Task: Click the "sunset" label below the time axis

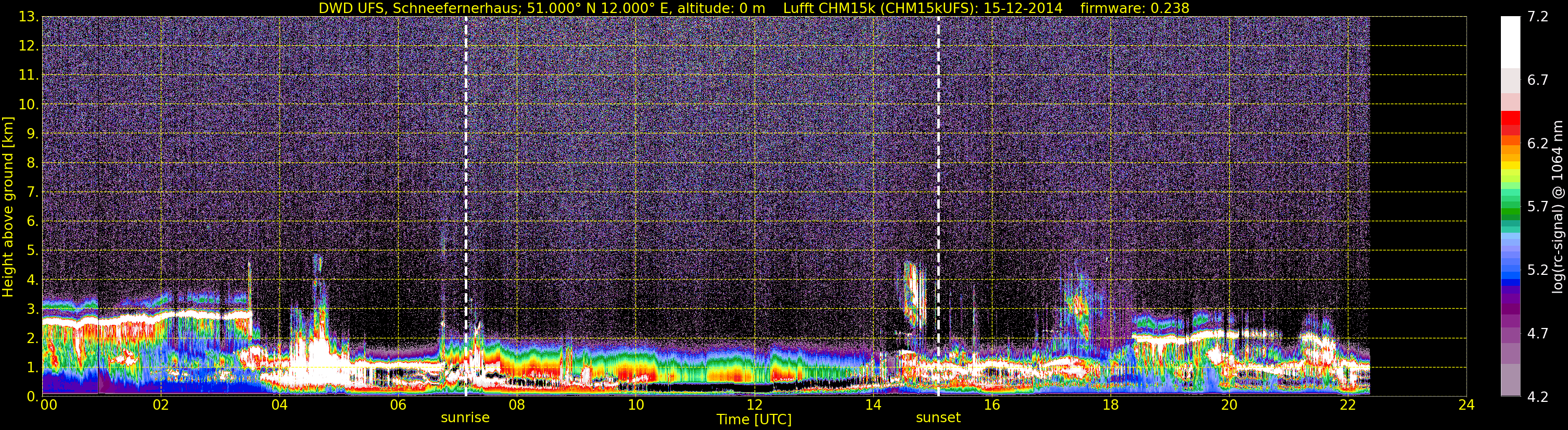Action: [938, 417]
